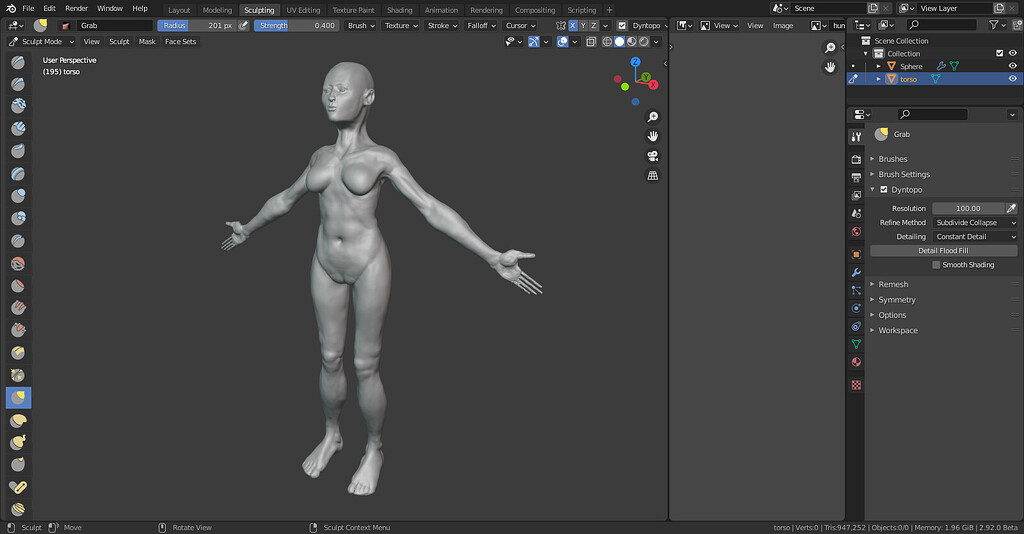The height and width of the screenshot is (534, 1024).
Task: Open the Falloff dropdown
Action: [x=481, y=25]
